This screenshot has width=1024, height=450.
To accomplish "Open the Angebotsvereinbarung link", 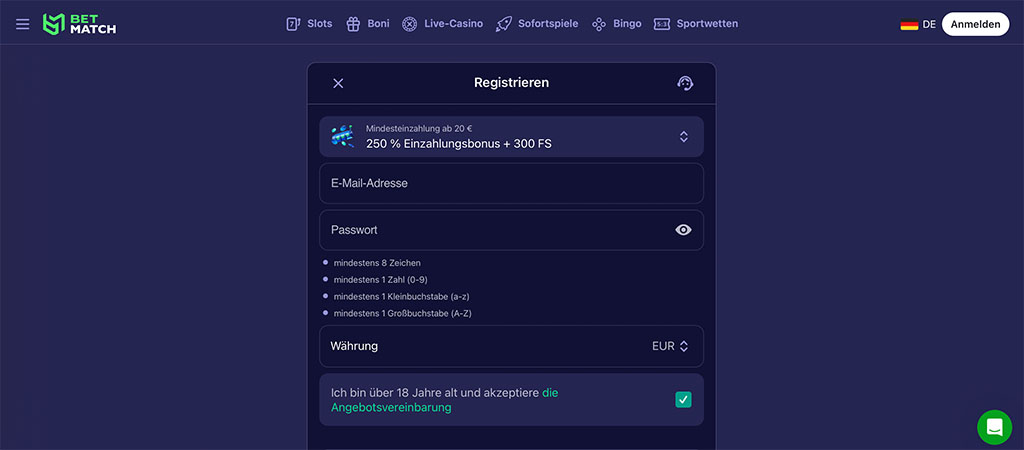I will (391, 407).
